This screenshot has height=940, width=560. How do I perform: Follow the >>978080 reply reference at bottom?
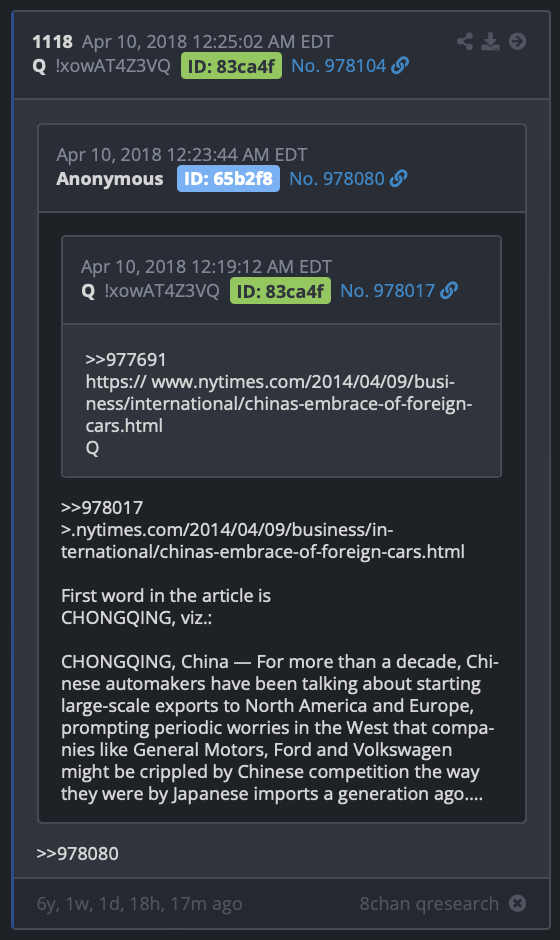click(x=77, y=853)
